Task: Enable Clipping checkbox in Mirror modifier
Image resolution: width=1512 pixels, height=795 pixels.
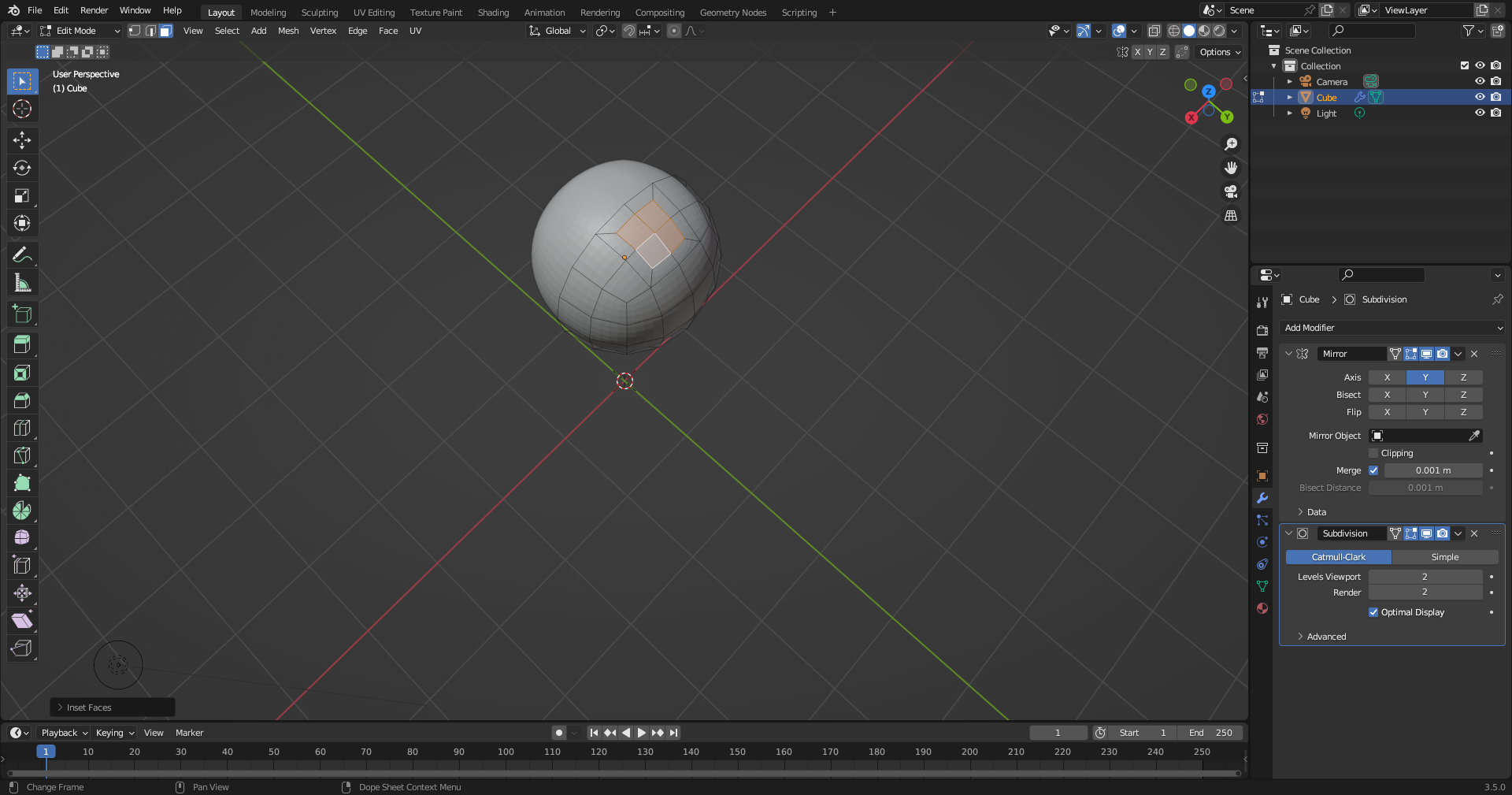Action: pos(1373,453)
